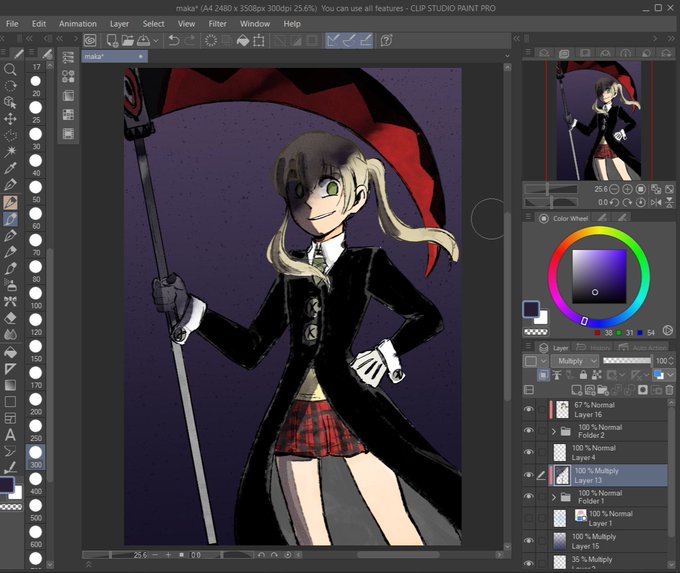
Task: Open the Multiply blending mode dropdown
Action: click(x=575, y=361)
